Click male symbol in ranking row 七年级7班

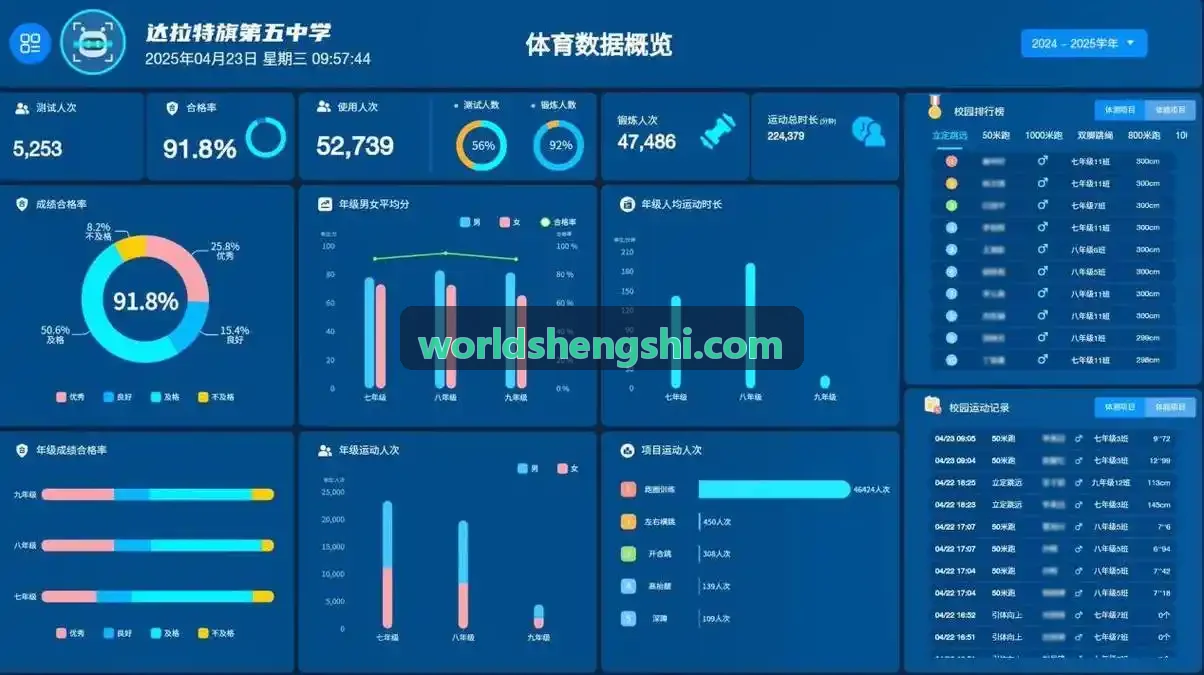1042,205
